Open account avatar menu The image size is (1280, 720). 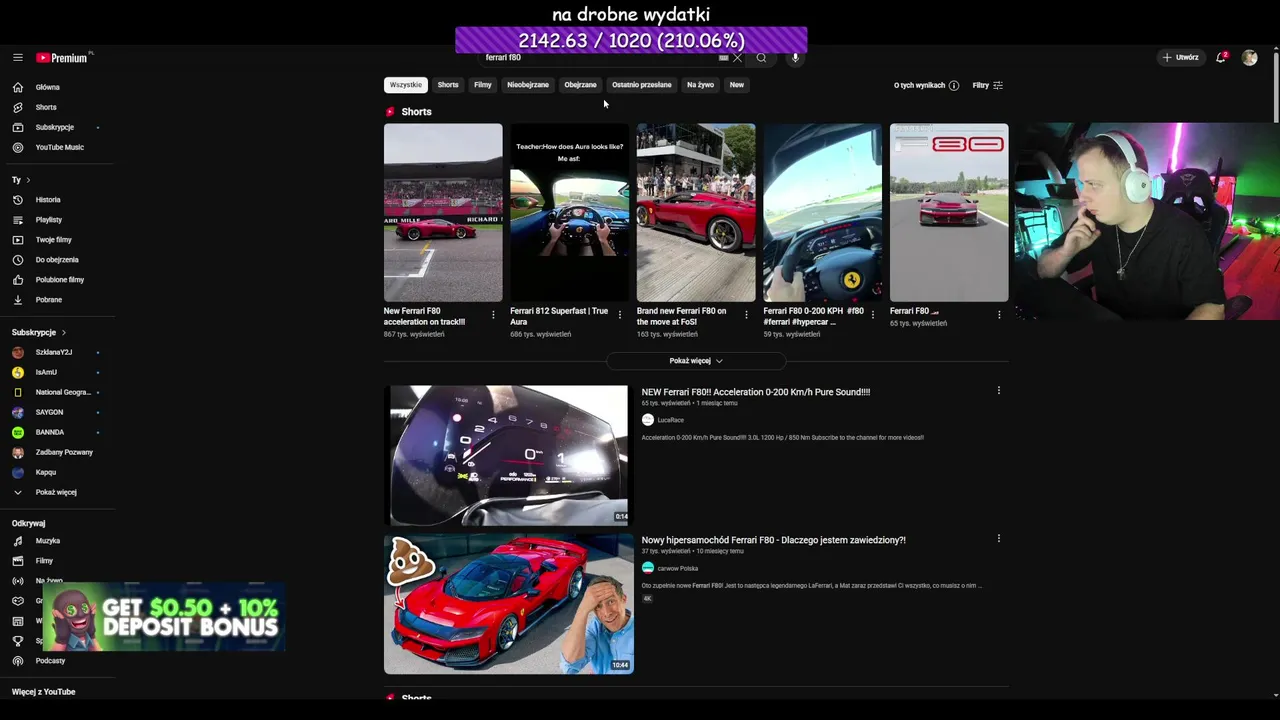1249,58
